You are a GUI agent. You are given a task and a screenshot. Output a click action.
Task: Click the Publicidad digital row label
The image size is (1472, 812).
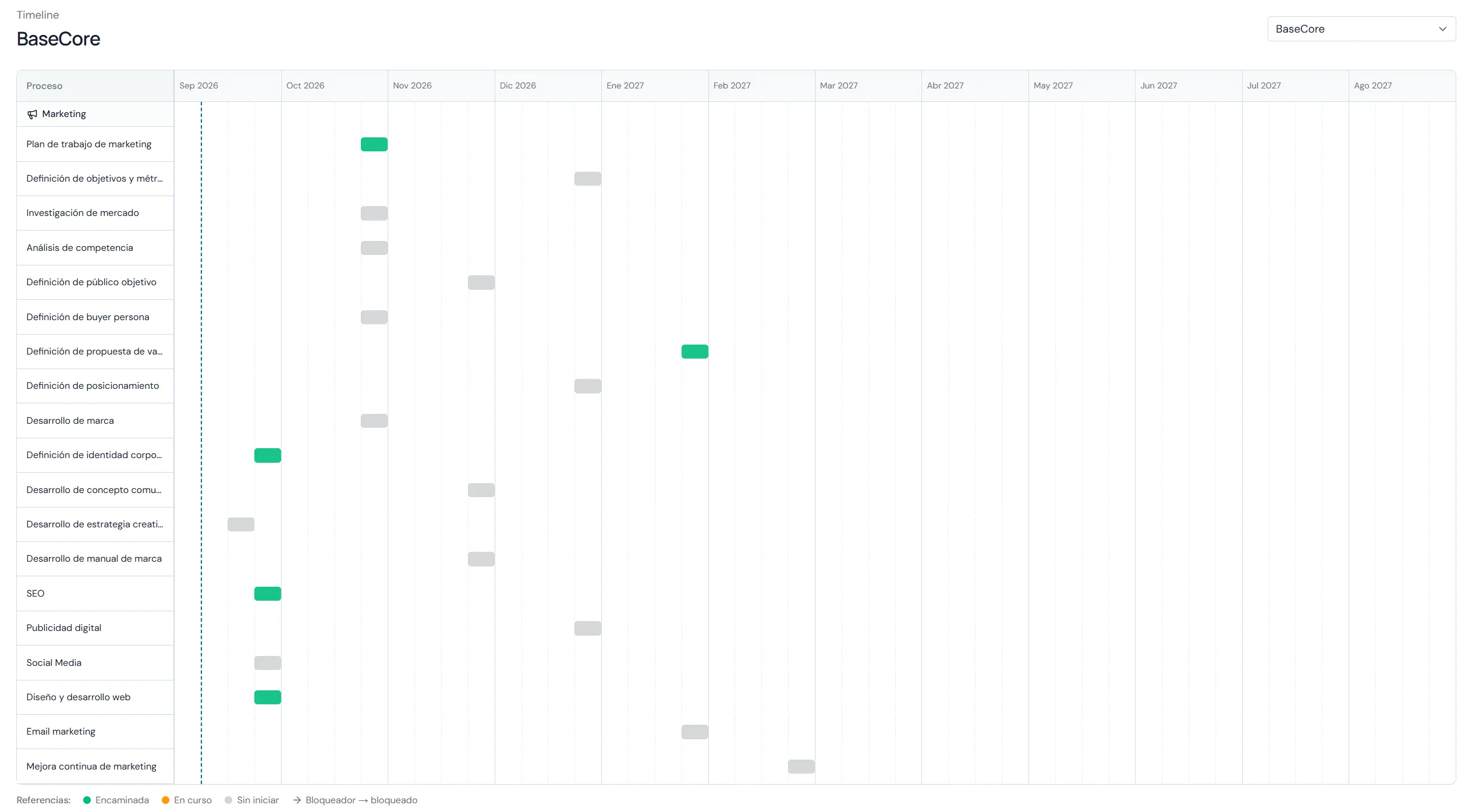[x=63, y=628]
